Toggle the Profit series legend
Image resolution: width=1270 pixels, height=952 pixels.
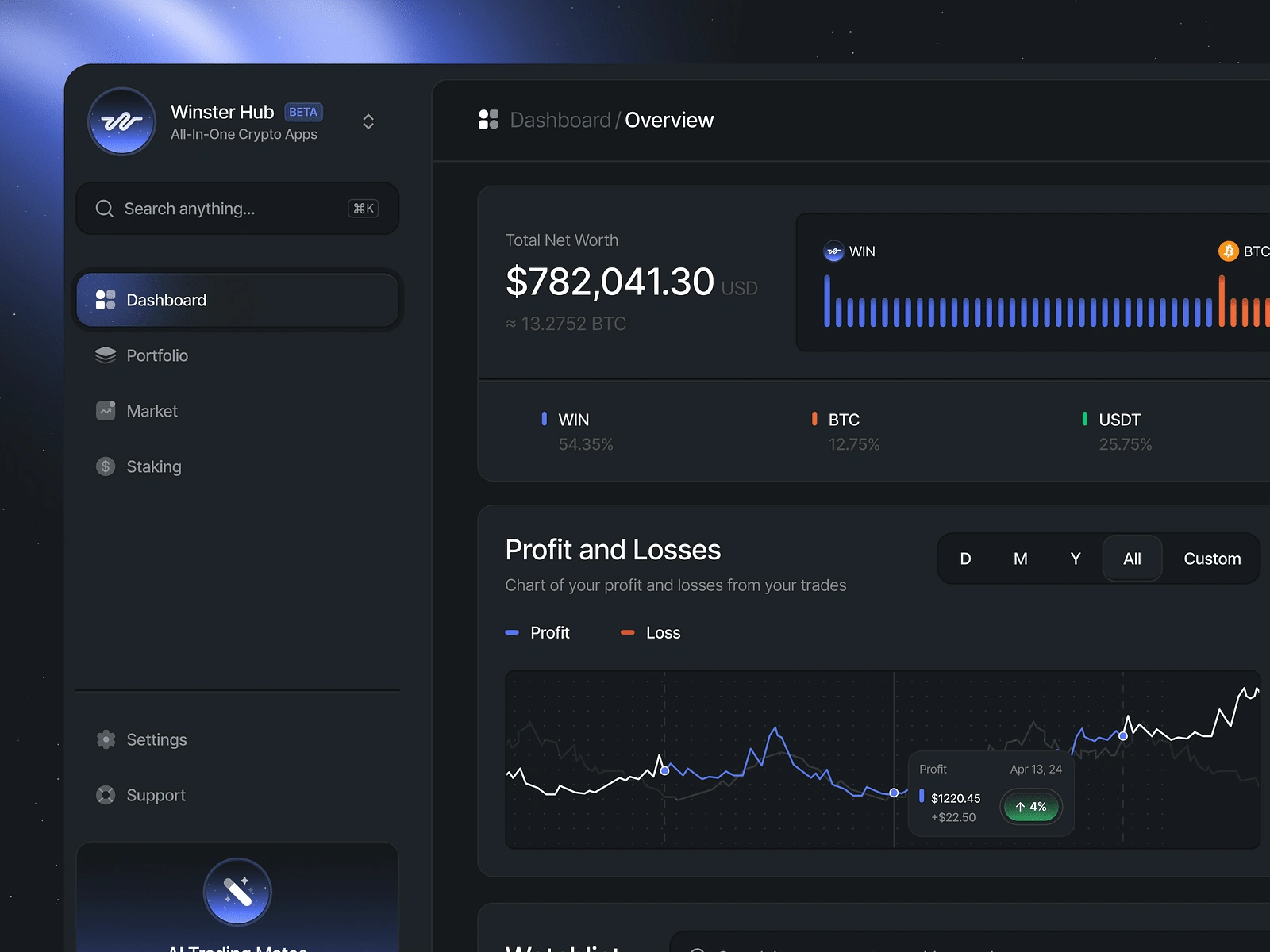point(537,632)
